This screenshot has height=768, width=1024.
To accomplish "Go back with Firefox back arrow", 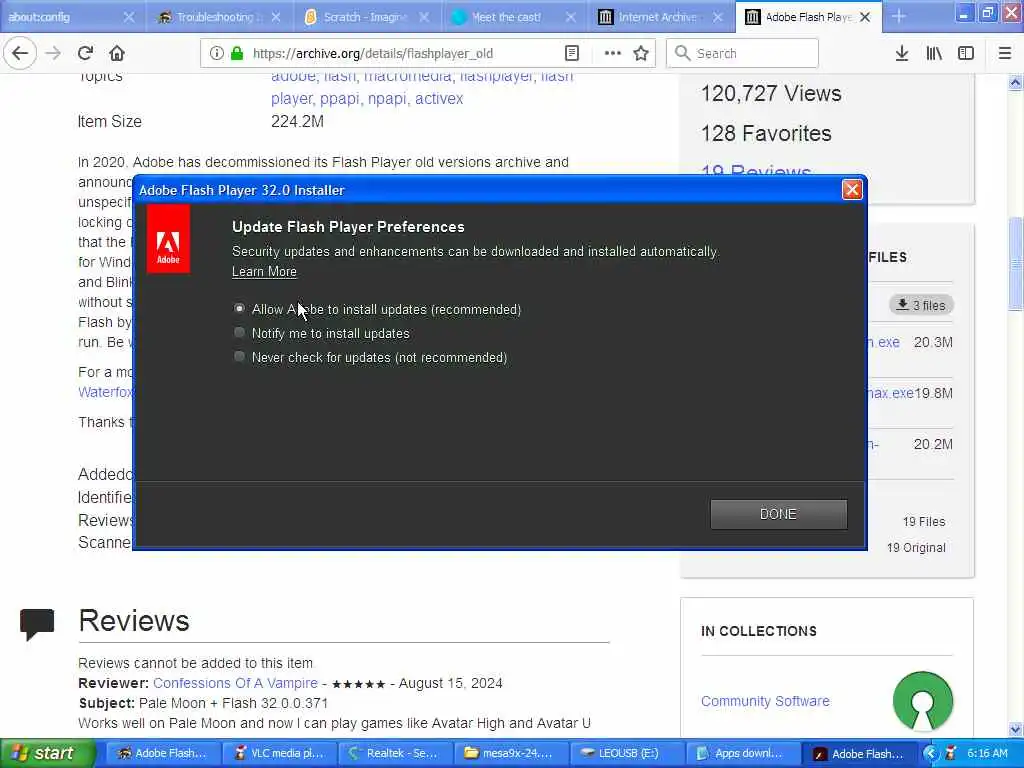I will tap(20, 53).
